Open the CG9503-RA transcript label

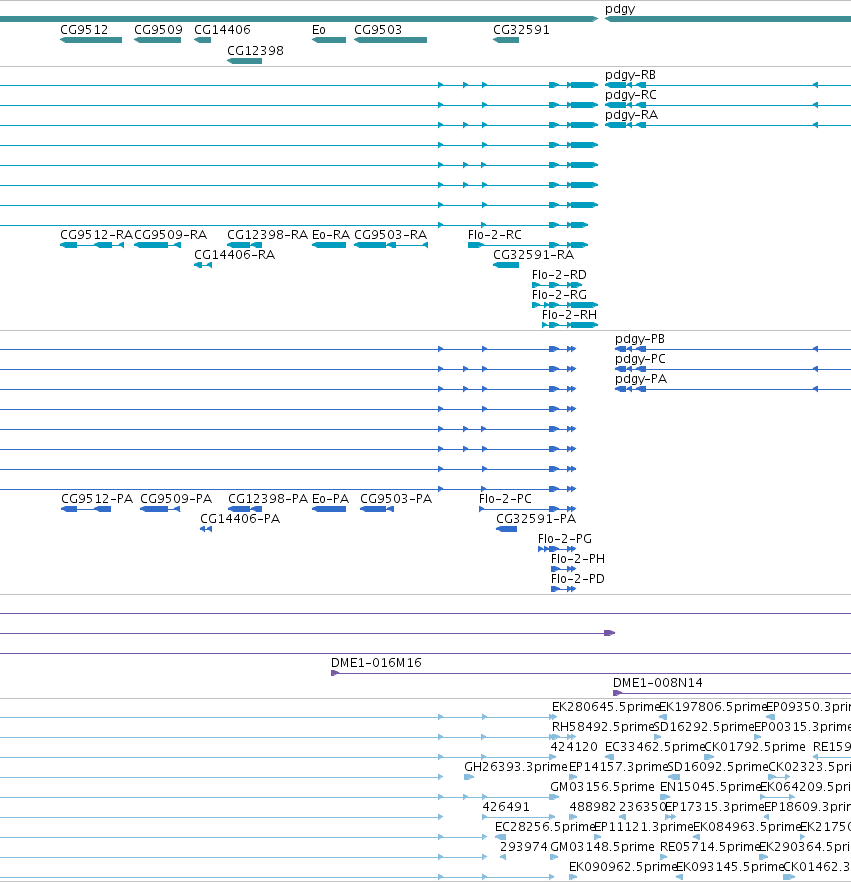pos(390,235)
